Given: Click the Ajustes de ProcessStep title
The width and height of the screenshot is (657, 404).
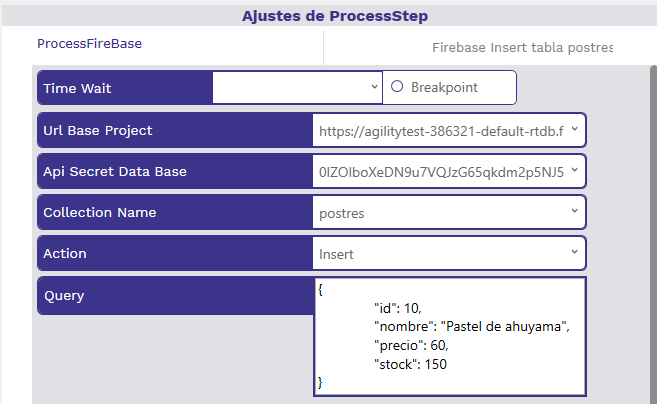Looking at the screenshot, I should coord(335,16).
